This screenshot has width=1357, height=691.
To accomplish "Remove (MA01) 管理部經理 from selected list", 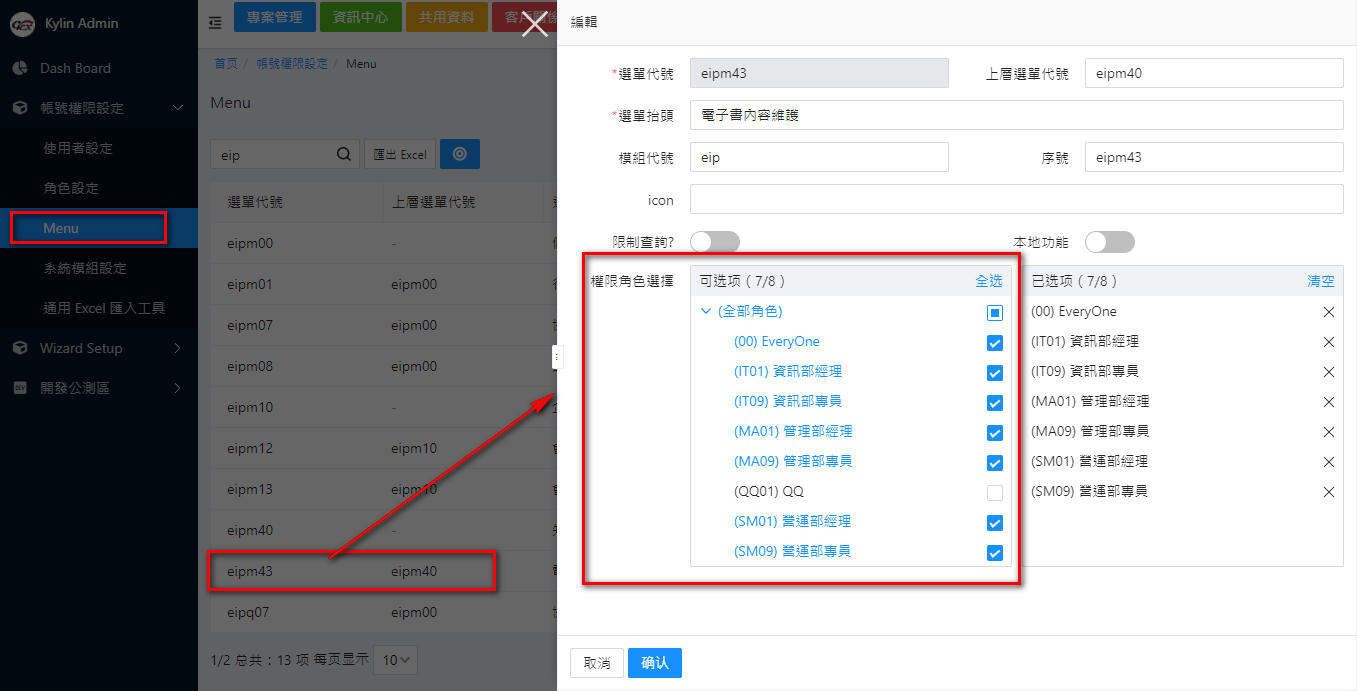I will click(x=1328, y=402).
